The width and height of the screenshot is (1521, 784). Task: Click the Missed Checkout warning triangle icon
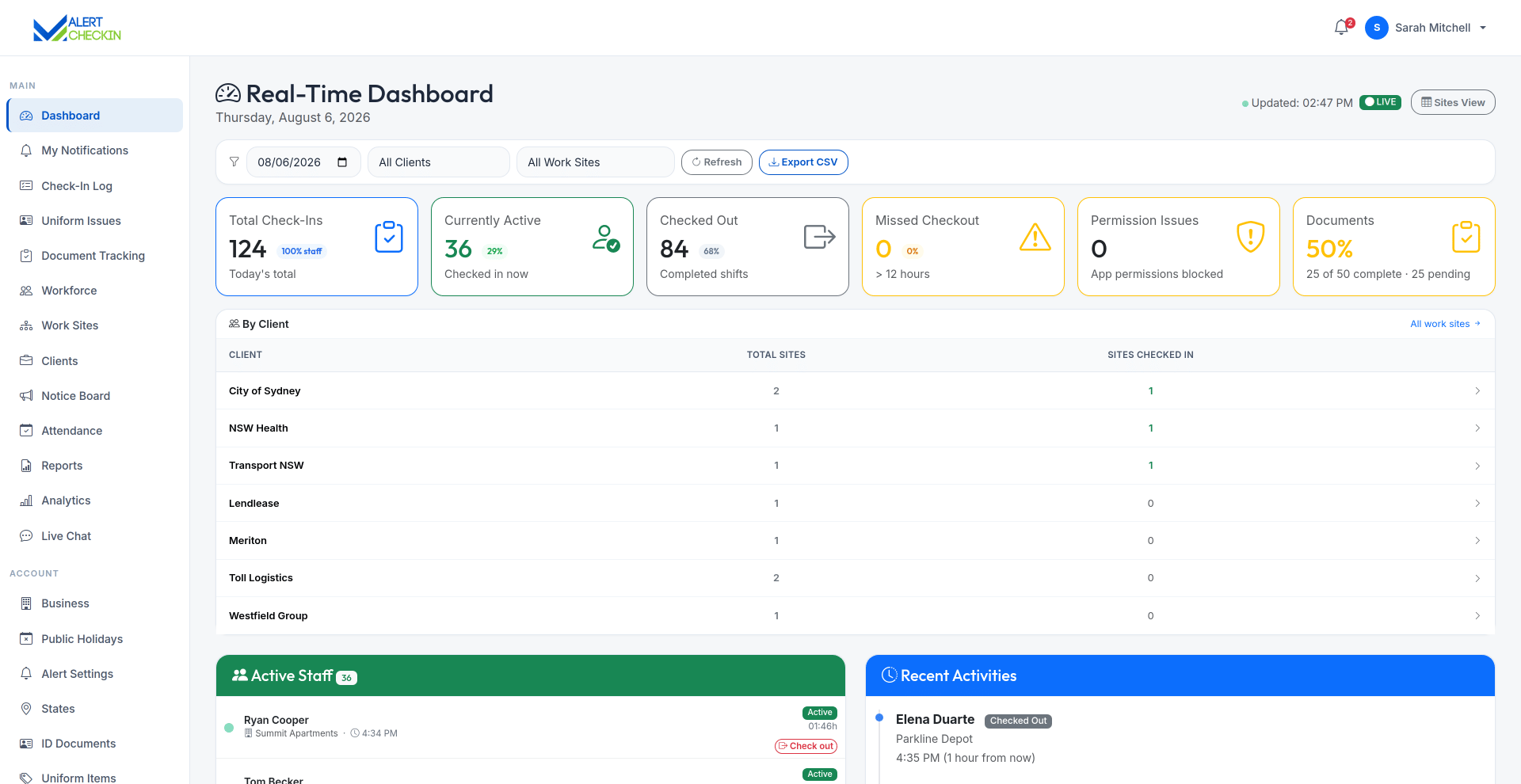pyautogui.click(x=1035, y=237)
